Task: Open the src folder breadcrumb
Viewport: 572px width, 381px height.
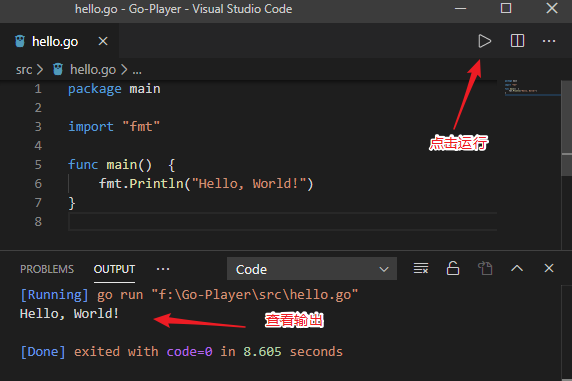Action: tap(24, 69)
